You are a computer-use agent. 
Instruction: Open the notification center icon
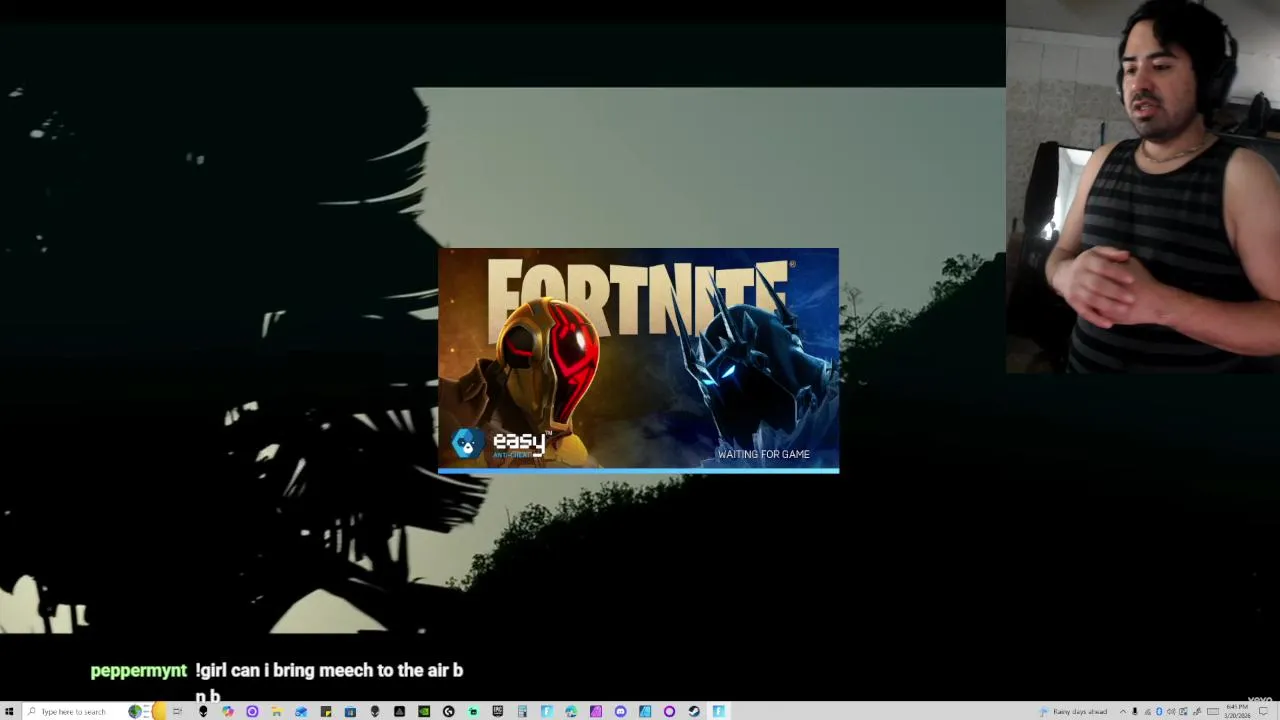pyautogui.click(x=1263, y=712)
